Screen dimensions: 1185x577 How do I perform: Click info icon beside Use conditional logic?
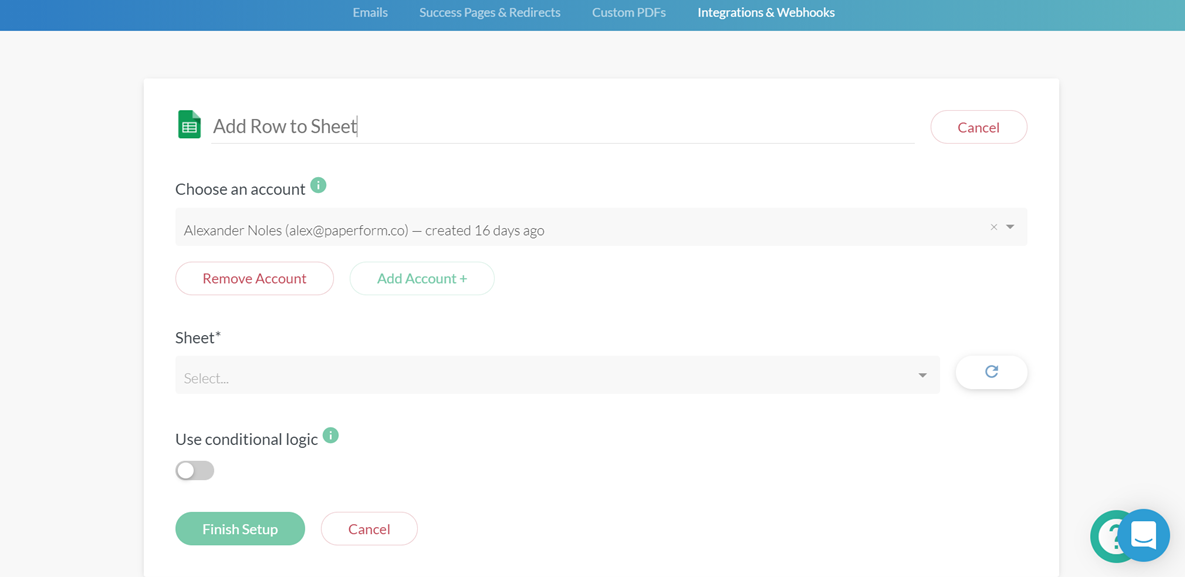pyautogui.click(x=331, y=435)
